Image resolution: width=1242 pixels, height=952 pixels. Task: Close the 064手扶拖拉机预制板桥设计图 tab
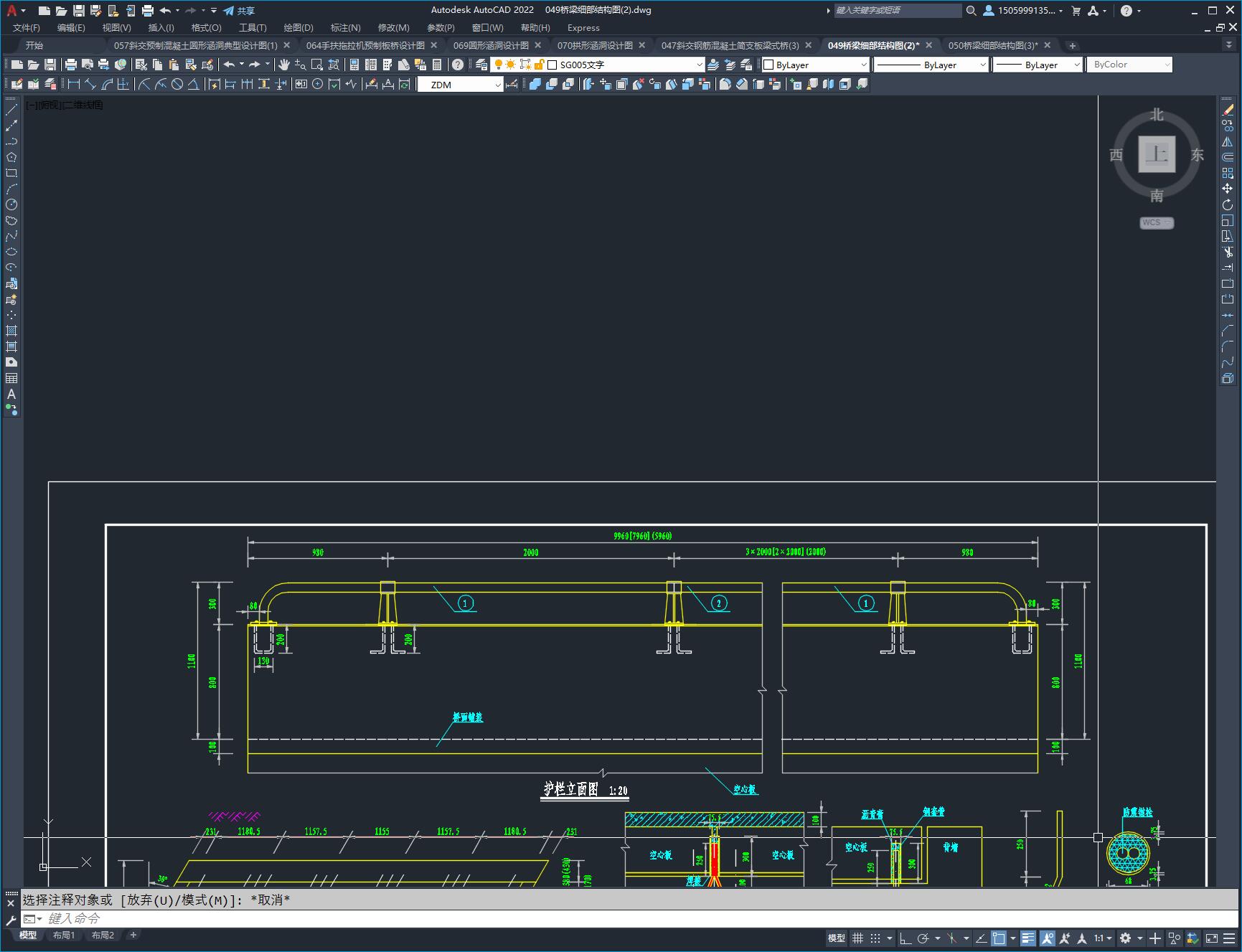click(433, 45)
